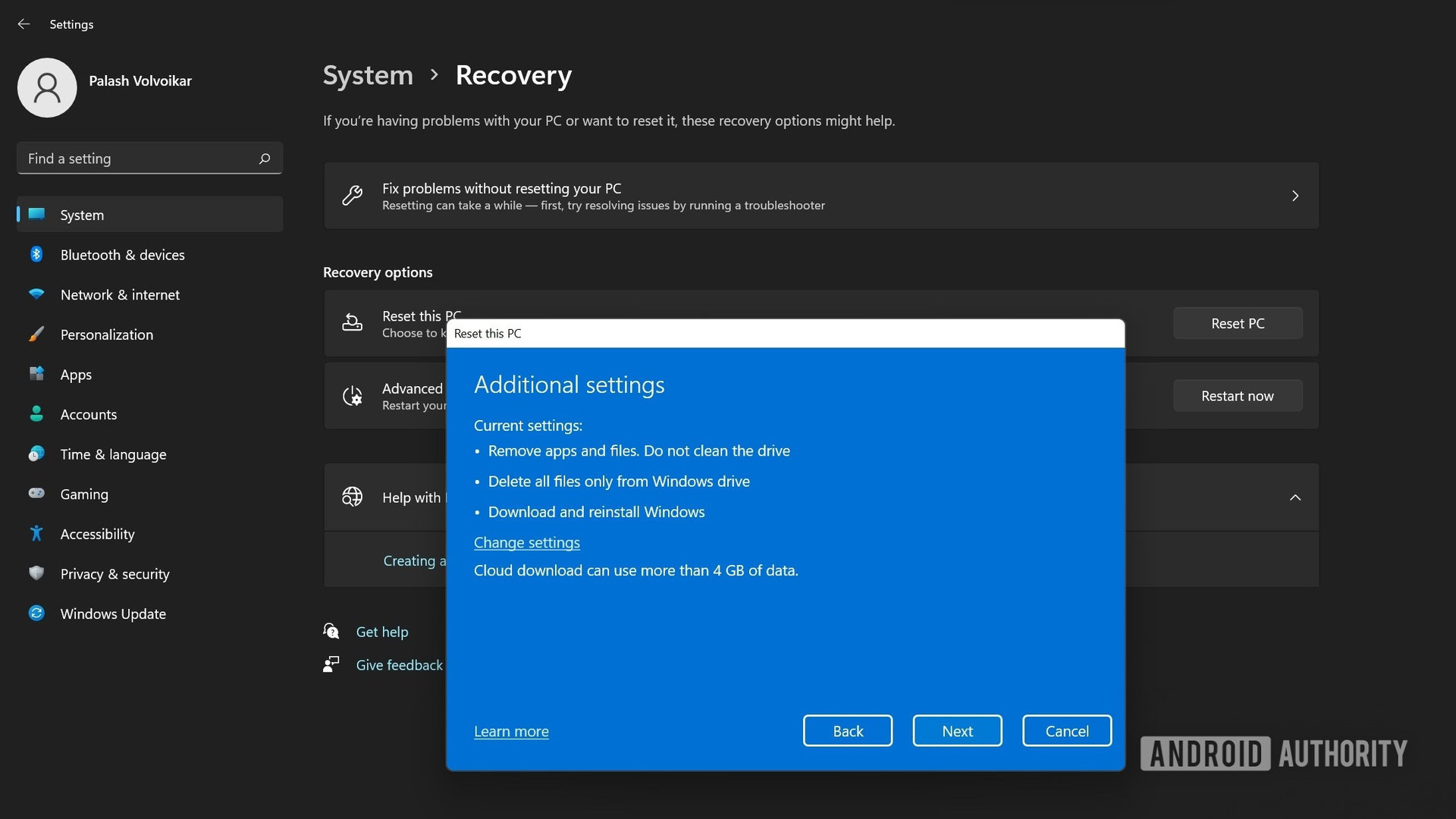Click the back arrow navigation button
The width and height of the screenshot is (1456, 819).
point(23,22)
